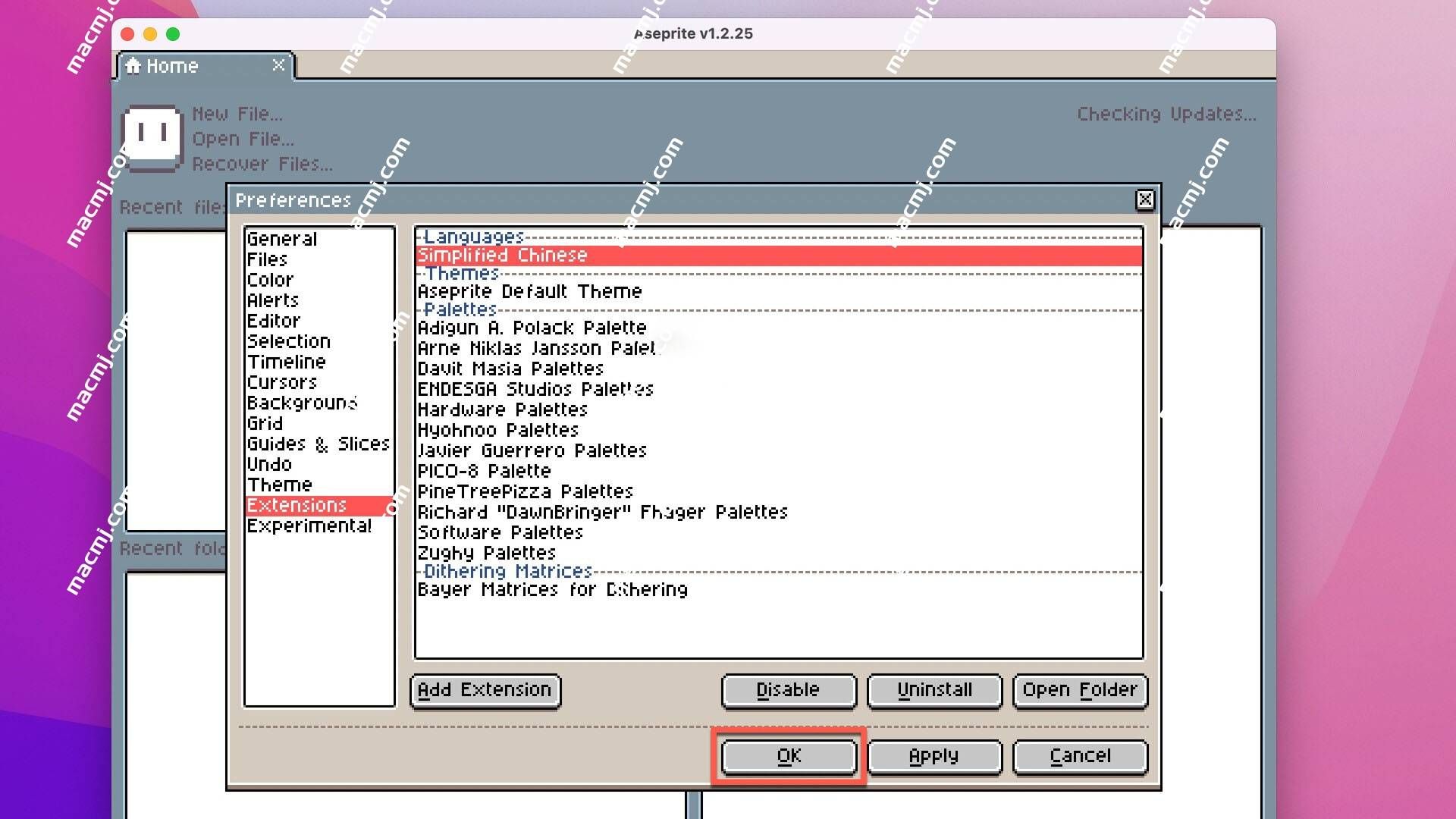
Task: Click the Aseprite logo icon on Home
Action: (x=152, y=138)
